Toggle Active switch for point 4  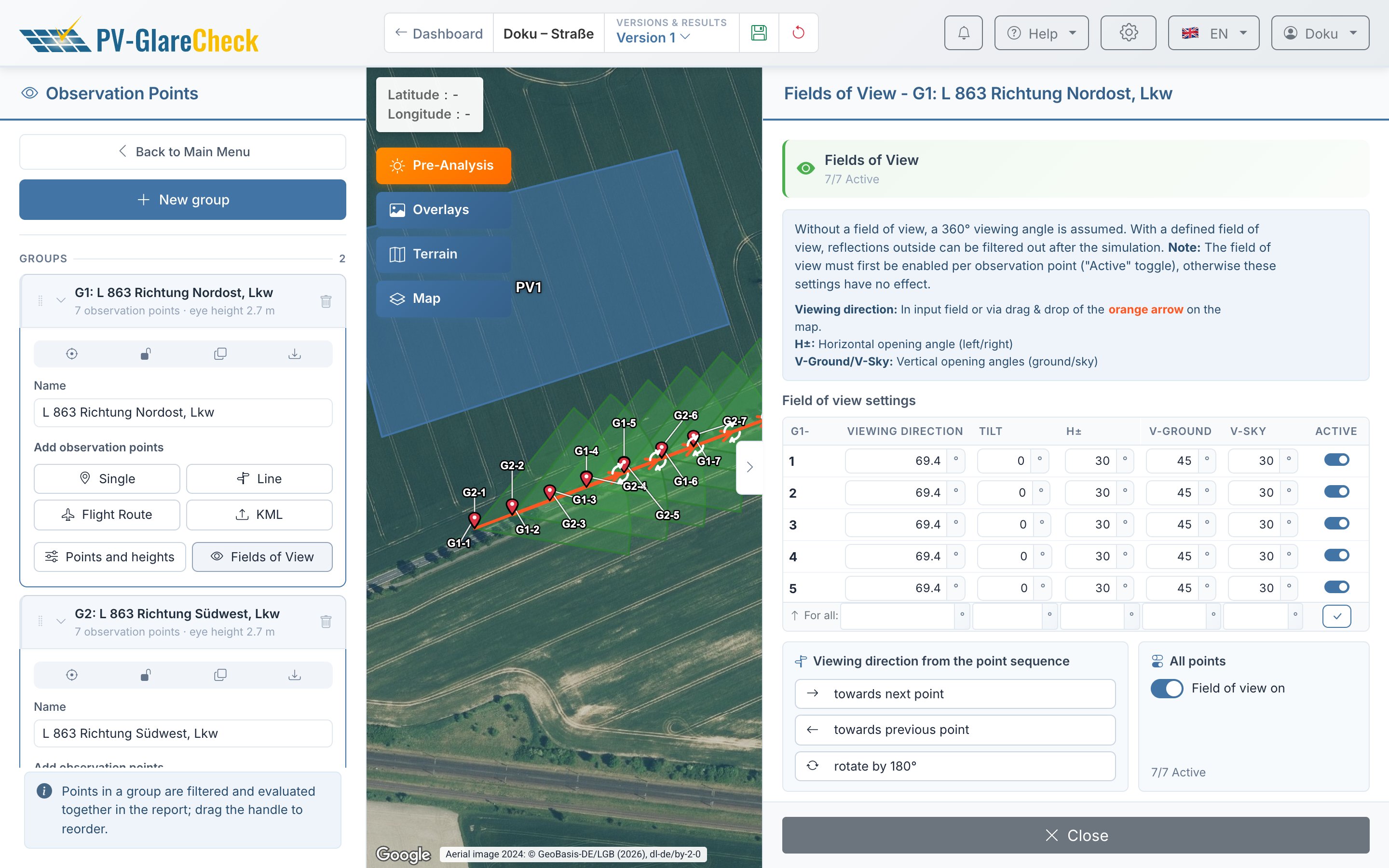(x=1336, y=556)
